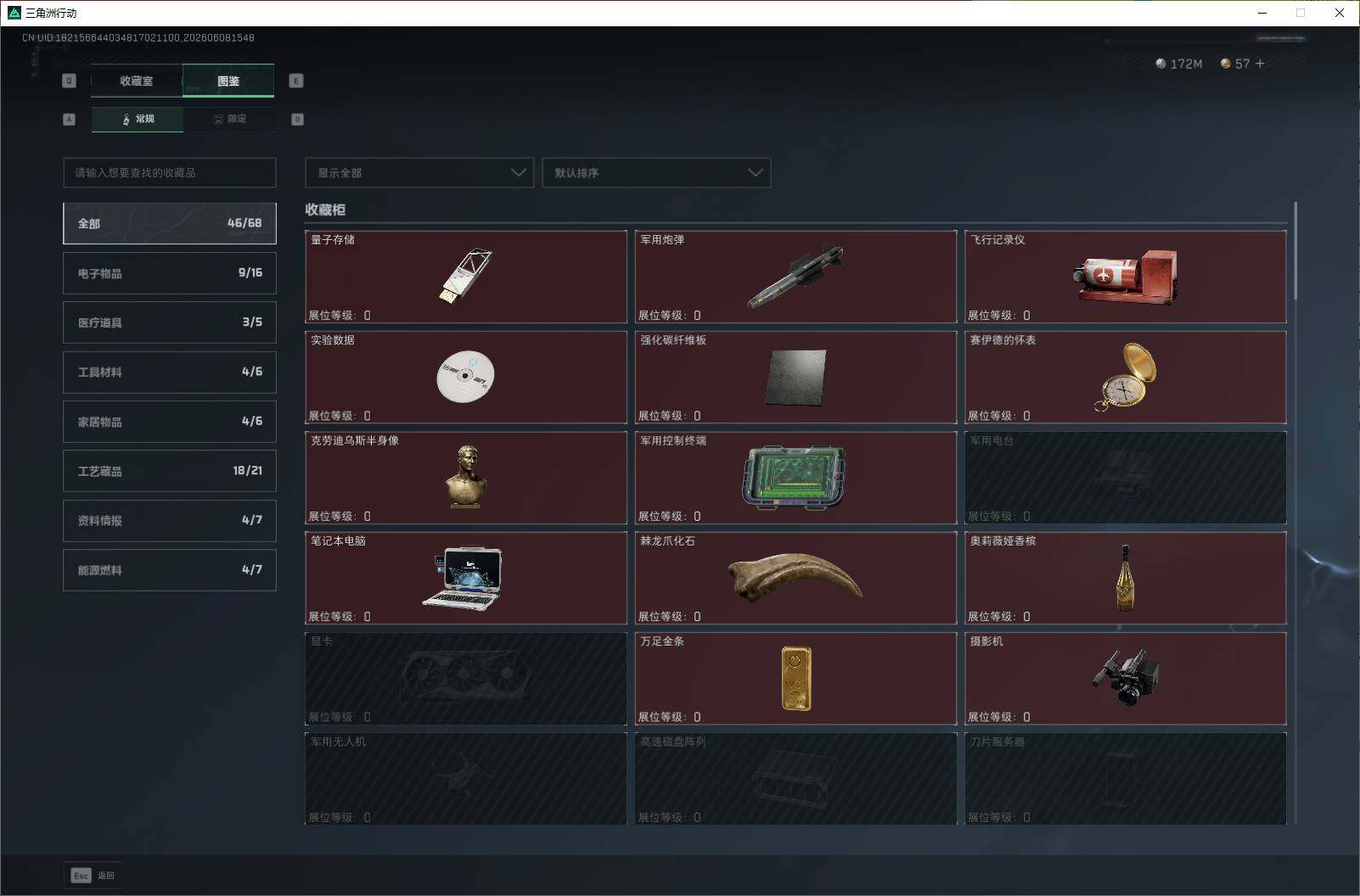1360x896 pixels.
Task: Select the 常规 sub-tab
Action: click(138, 119)
